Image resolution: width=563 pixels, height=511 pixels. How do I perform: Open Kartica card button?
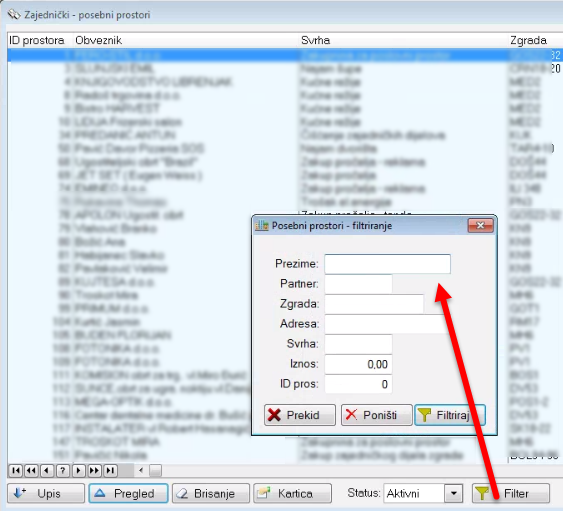tap(292, 493)
